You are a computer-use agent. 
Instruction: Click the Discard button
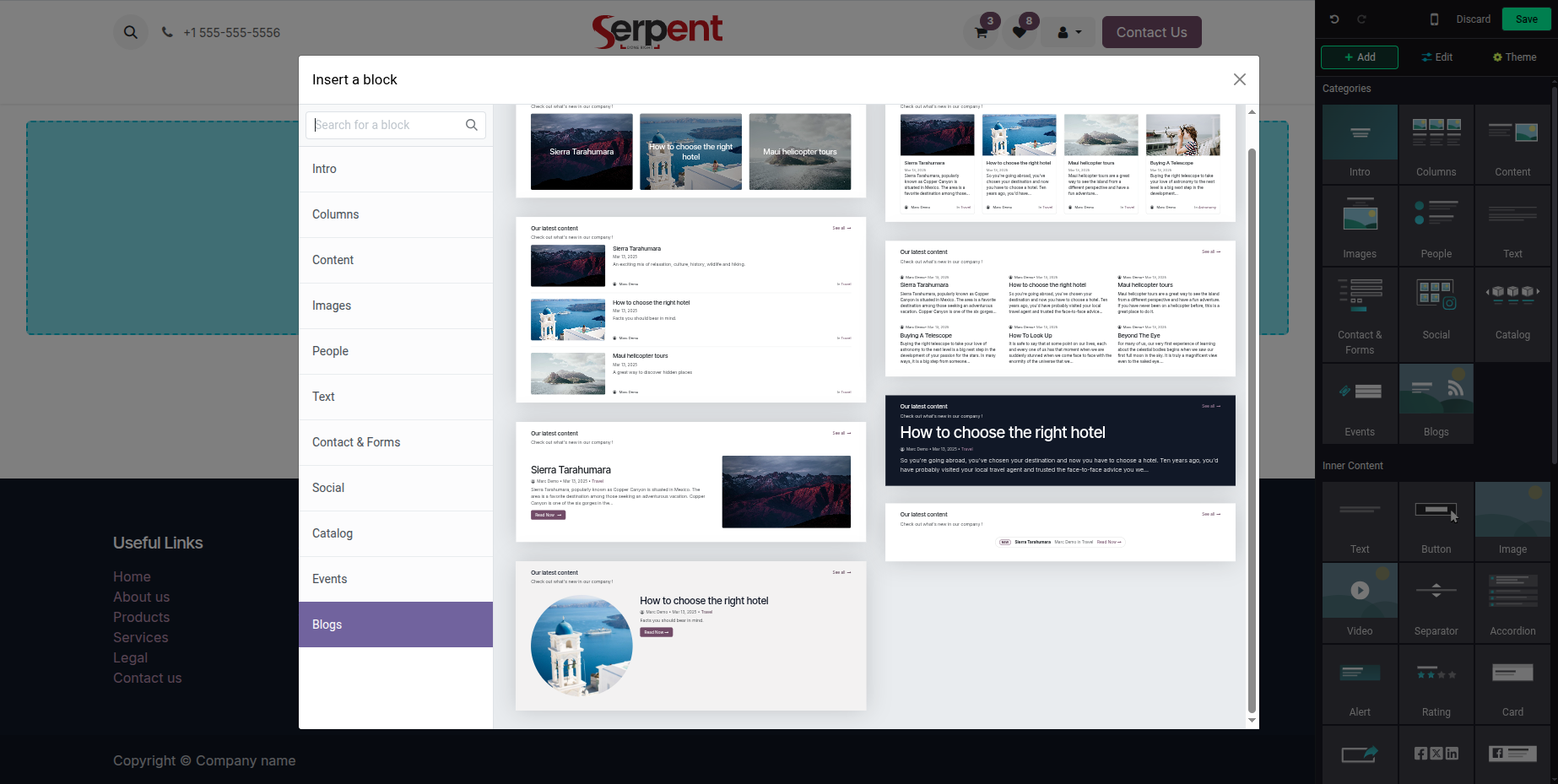pyautogui.click(x=1473, y=19)
